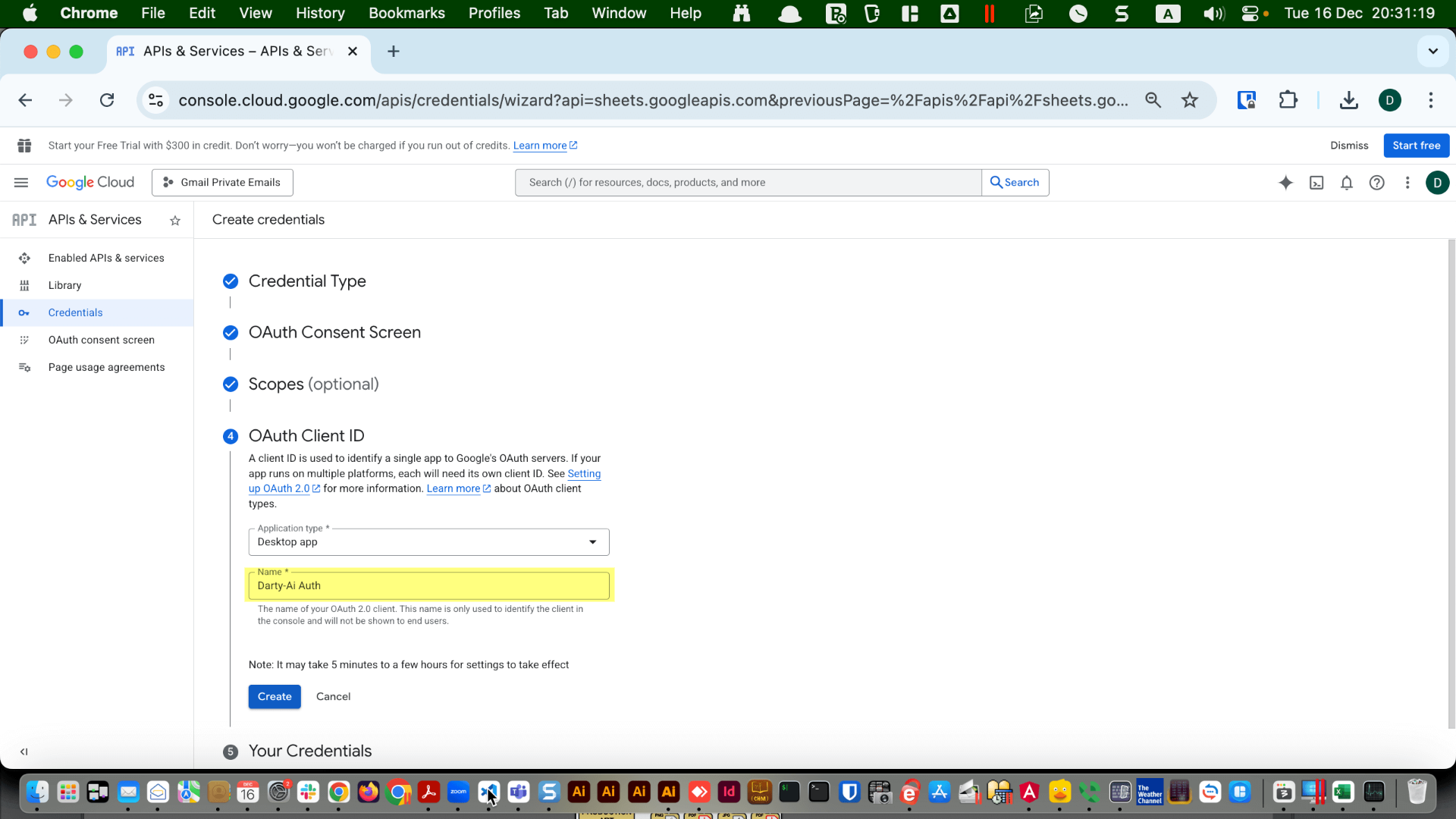The image size is (1456, 819).
Task: Open the navigation hamburger menu
Action: pos(20,182)
